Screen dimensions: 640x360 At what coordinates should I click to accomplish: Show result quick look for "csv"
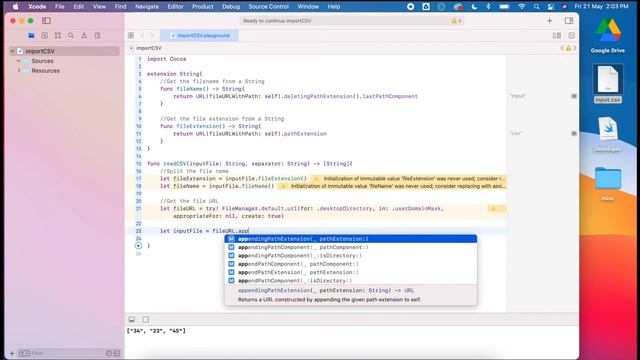click(x=574, y=133)
